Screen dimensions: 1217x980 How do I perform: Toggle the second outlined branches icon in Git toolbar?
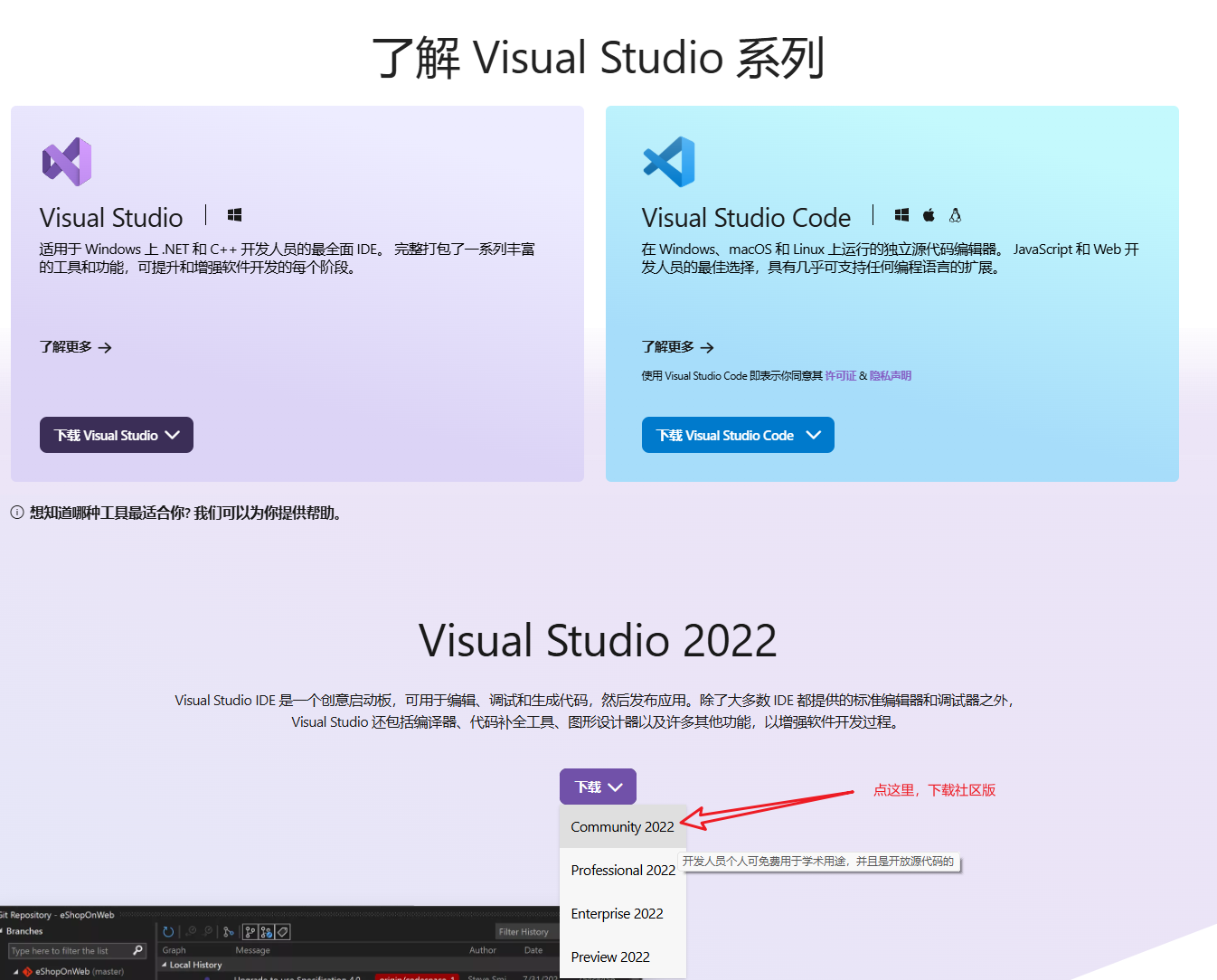coord(266,932)
